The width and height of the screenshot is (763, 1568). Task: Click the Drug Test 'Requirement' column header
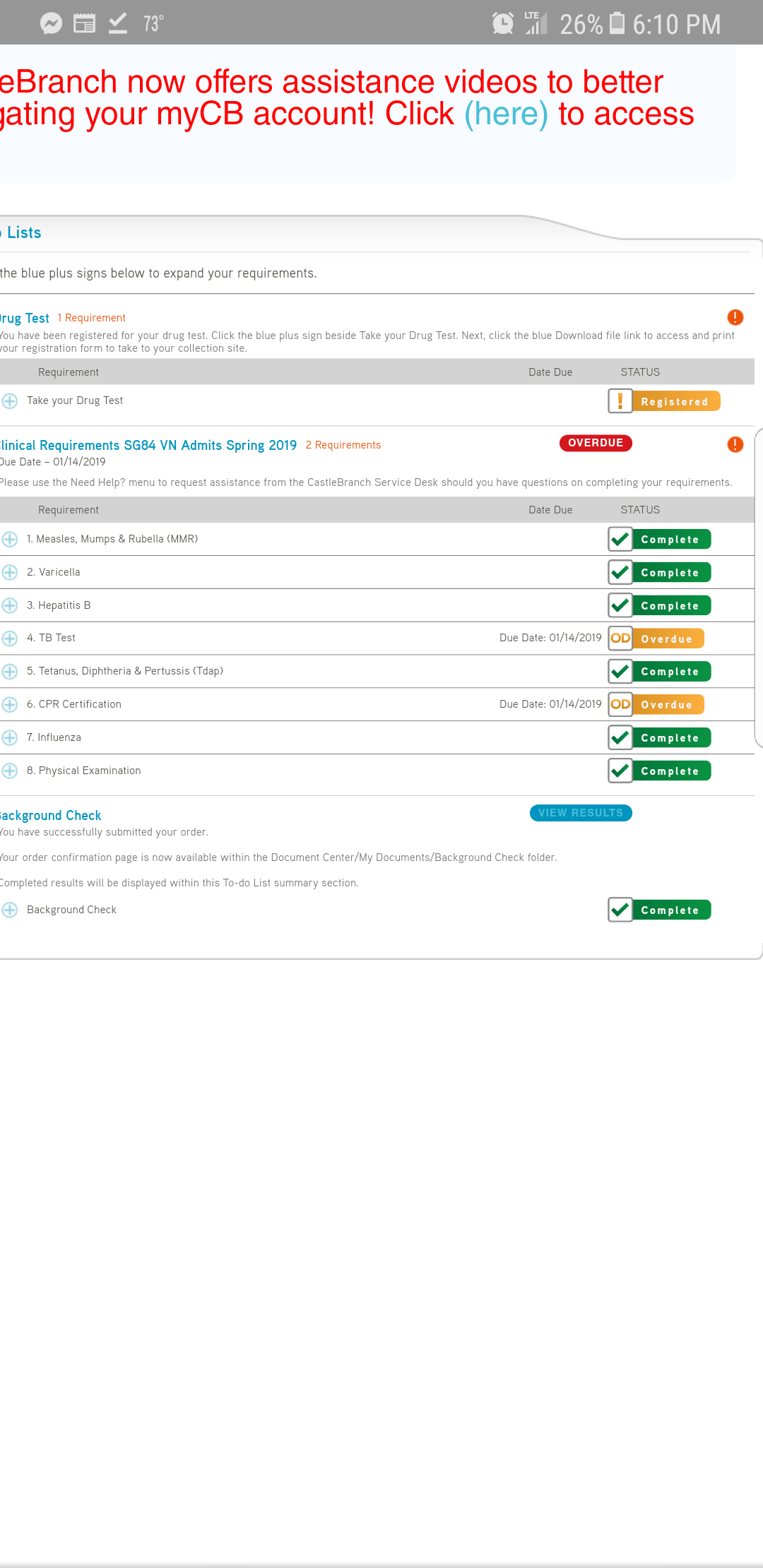[69, 372]
